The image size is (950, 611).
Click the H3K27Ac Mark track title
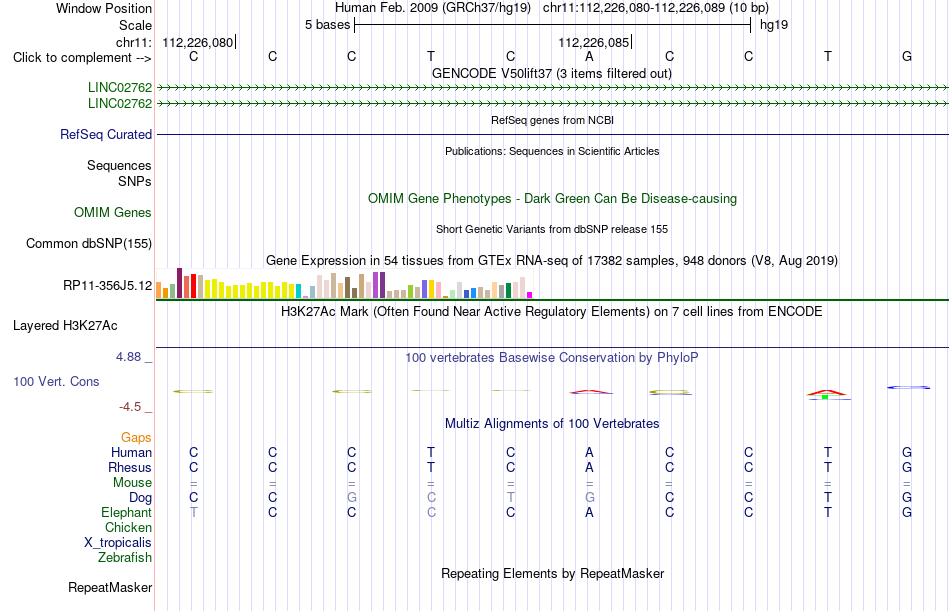[x=552, y=312]
